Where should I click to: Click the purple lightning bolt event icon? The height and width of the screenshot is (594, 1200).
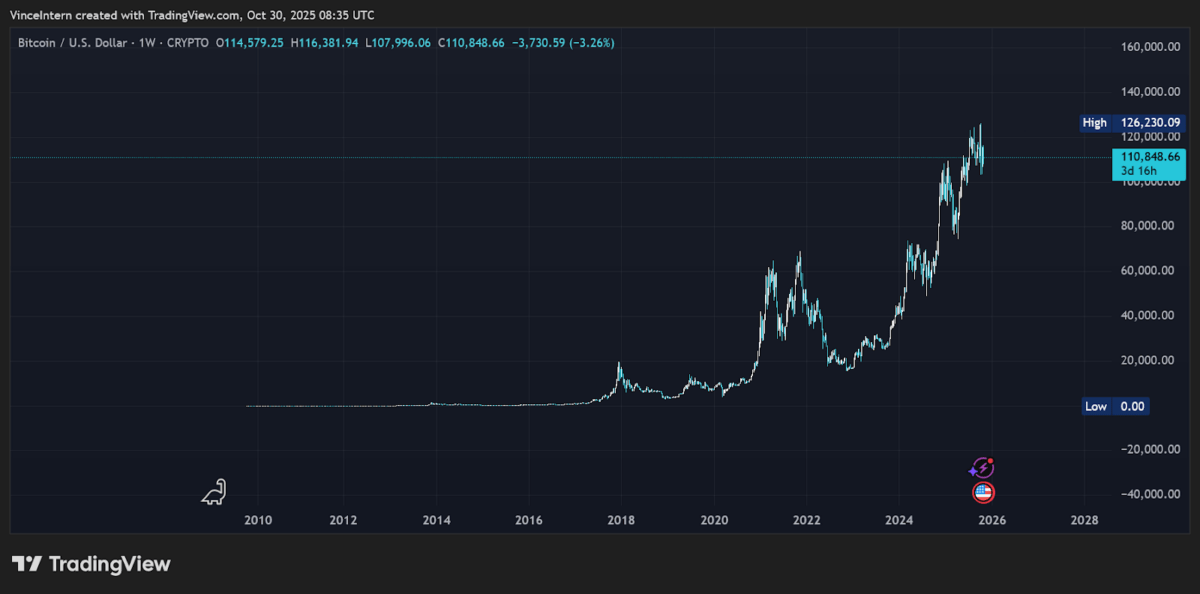click(982, 467)
